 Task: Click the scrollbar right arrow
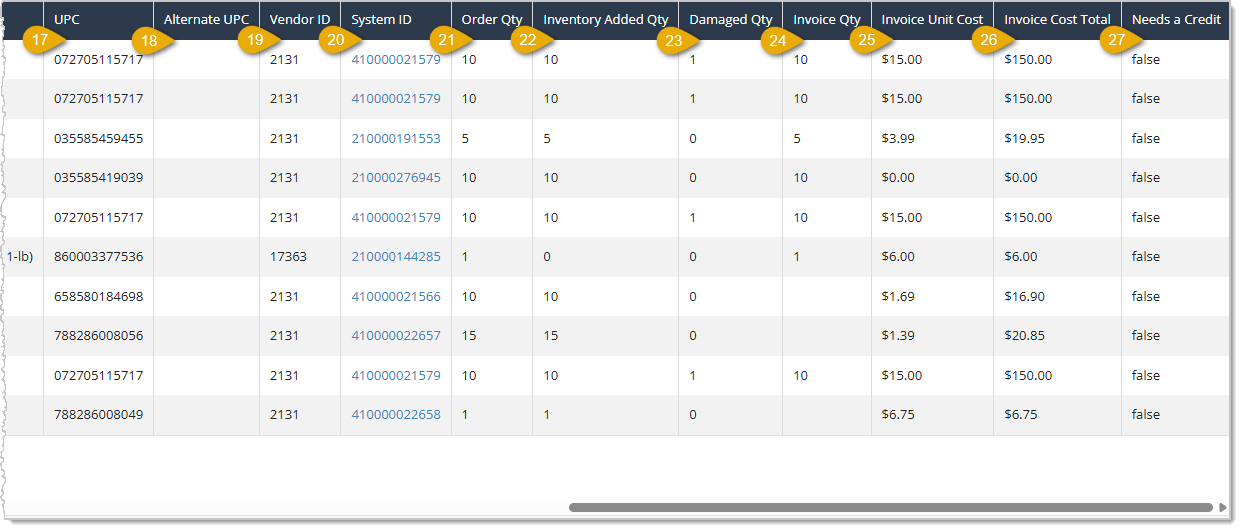(1222, 507)
